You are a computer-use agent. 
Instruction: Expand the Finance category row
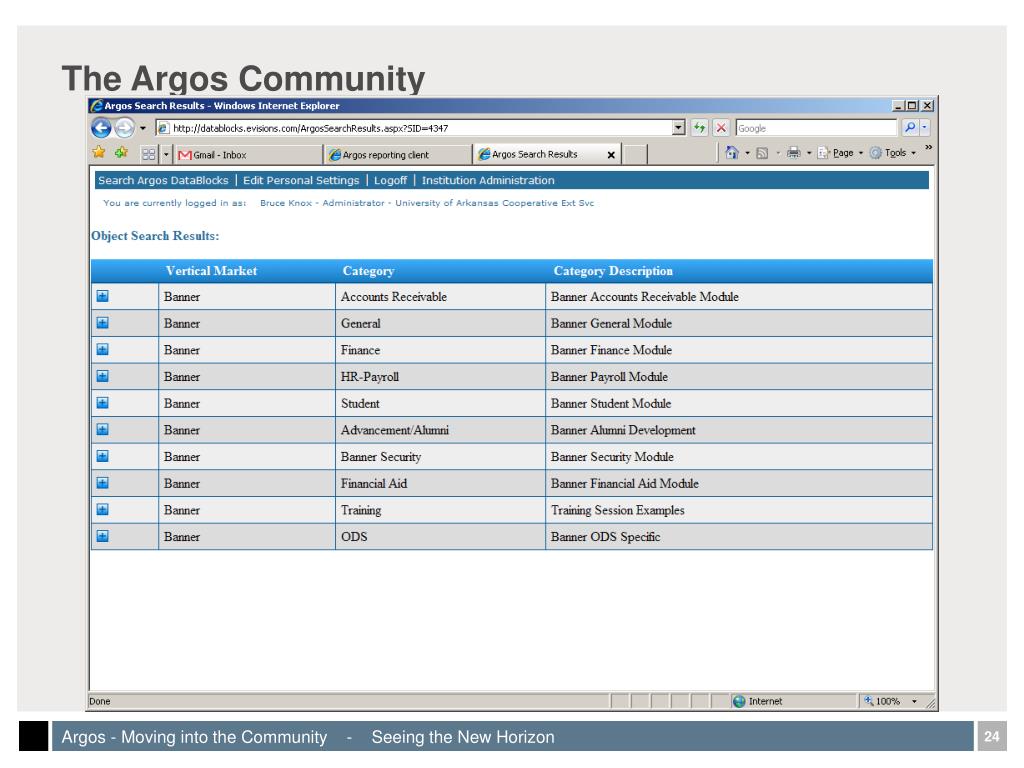(x=103, y=349)
